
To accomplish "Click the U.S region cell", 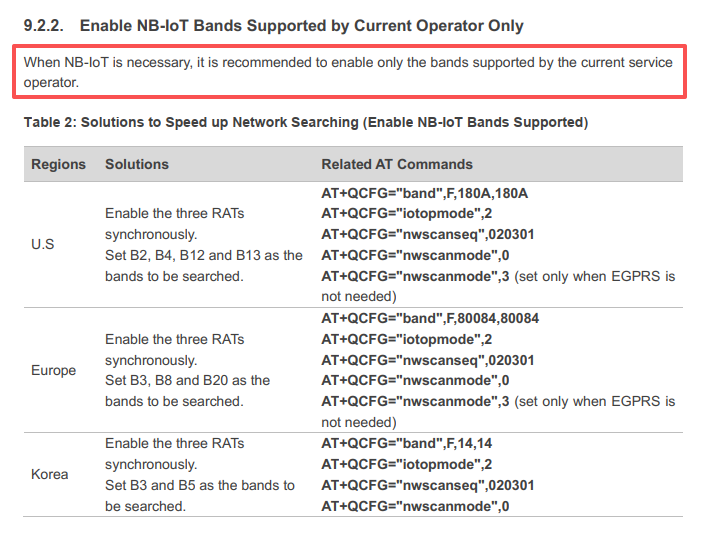I will (43, 244).
